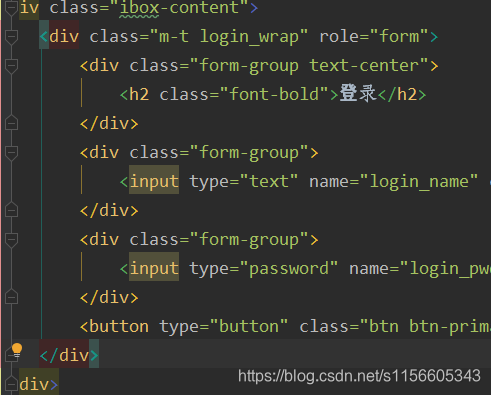
Task: Click the closing /h2 tag
Action: pos(403,94)
